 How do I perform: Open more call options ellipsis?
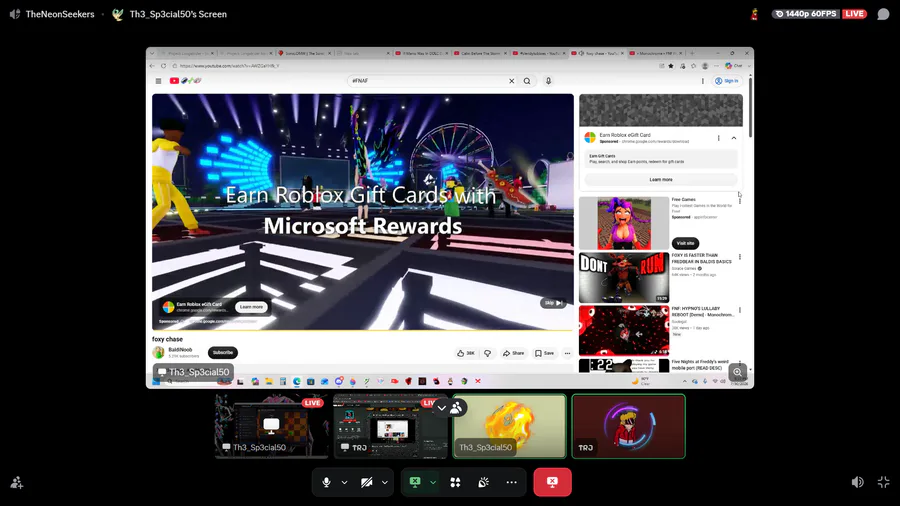click(511, 482)
